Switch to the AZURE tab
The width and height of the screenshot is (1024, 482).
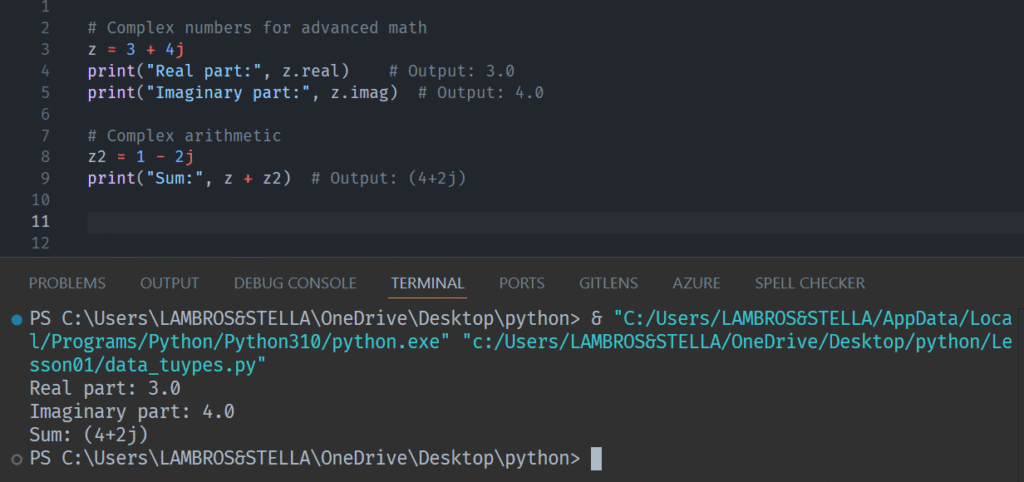(x=696, y=283)
